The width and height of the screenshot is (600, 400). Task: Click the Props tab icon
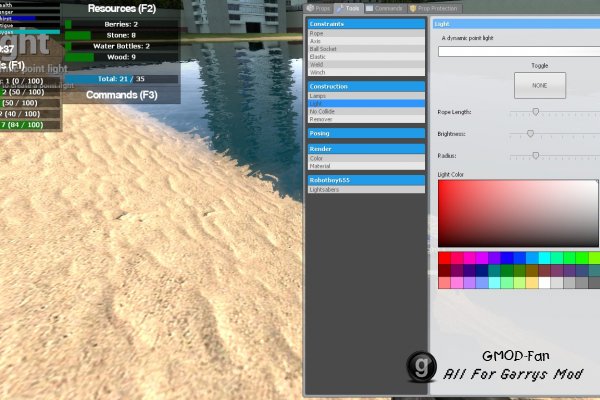click(310, 8)
